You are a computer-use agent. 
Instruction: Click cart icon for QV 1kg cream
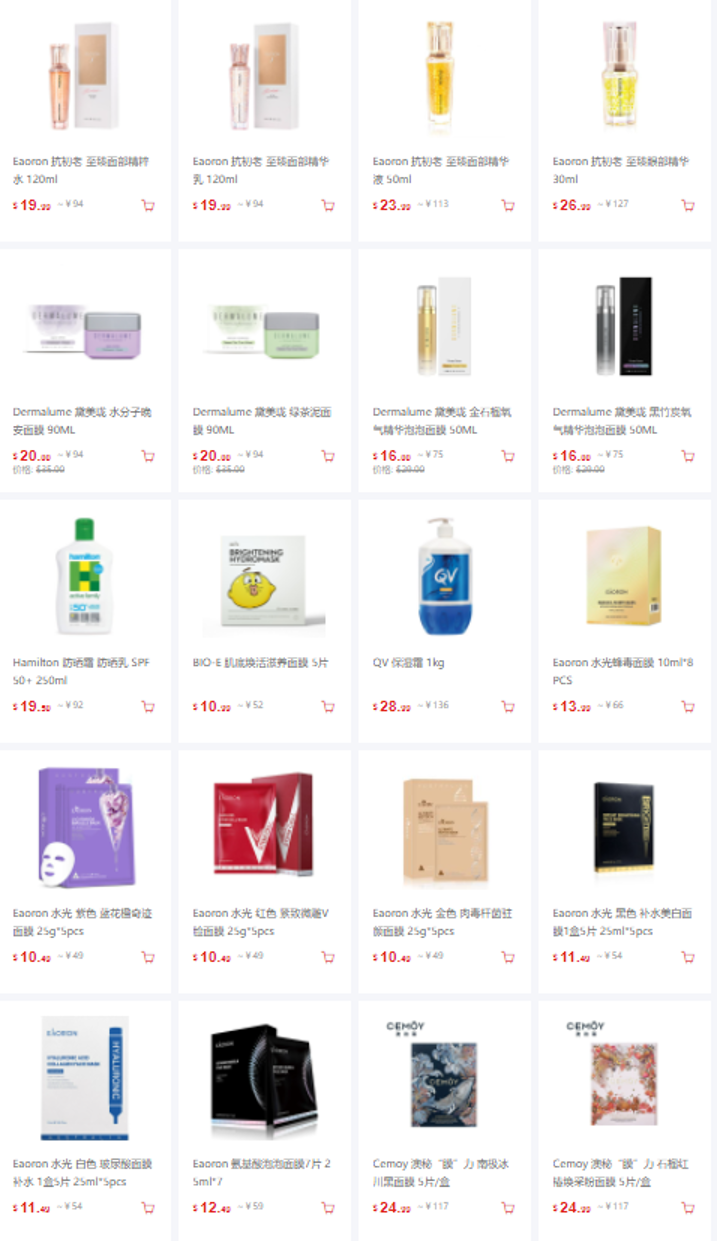508,707
